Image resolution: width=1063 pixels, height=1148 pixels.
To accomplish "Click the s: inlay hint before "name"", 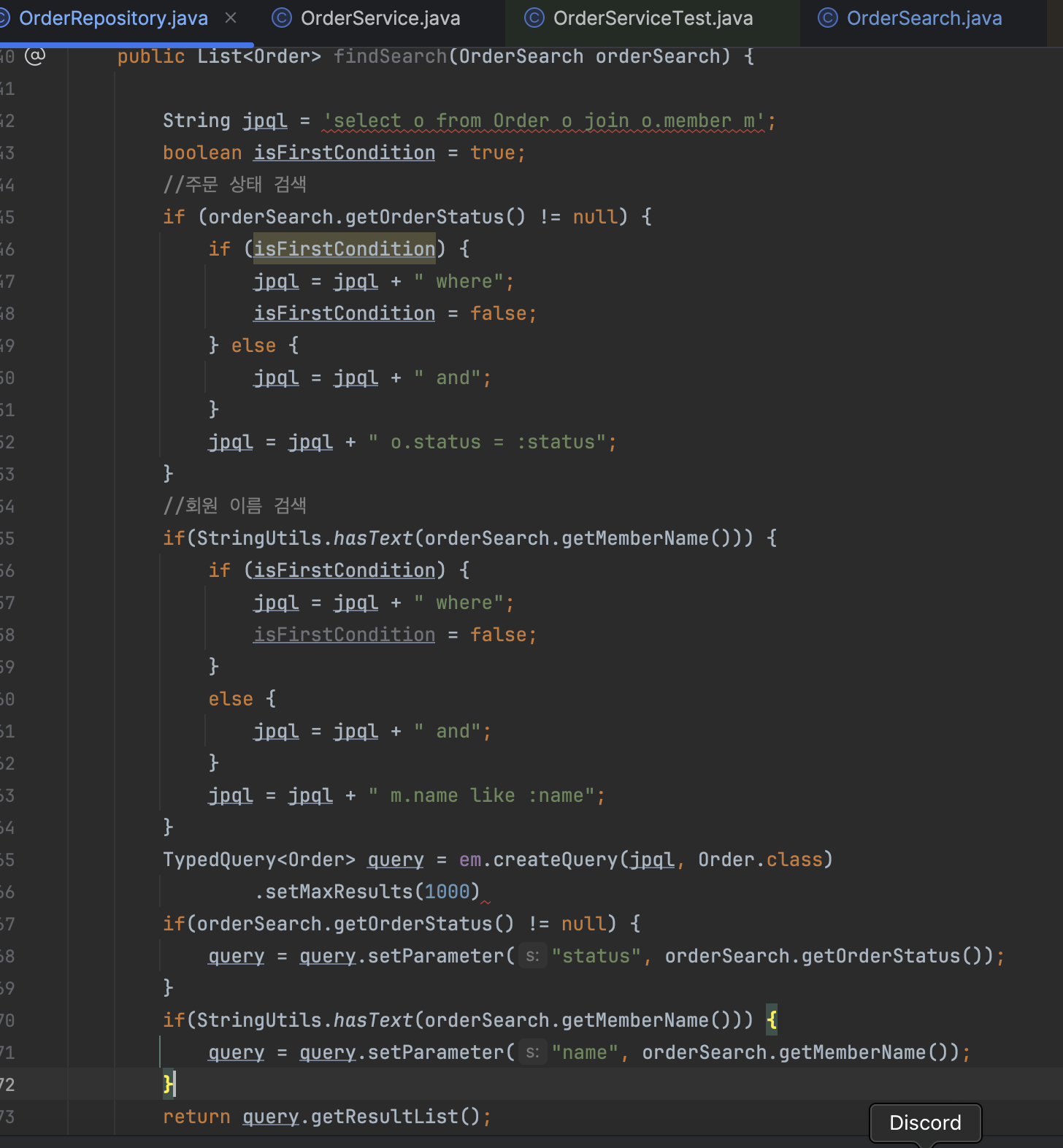I will (533, 1052).
